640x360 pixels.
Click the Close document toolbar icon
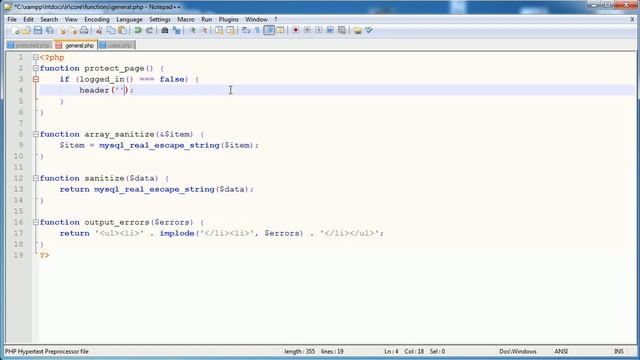[x=62, y=31]
